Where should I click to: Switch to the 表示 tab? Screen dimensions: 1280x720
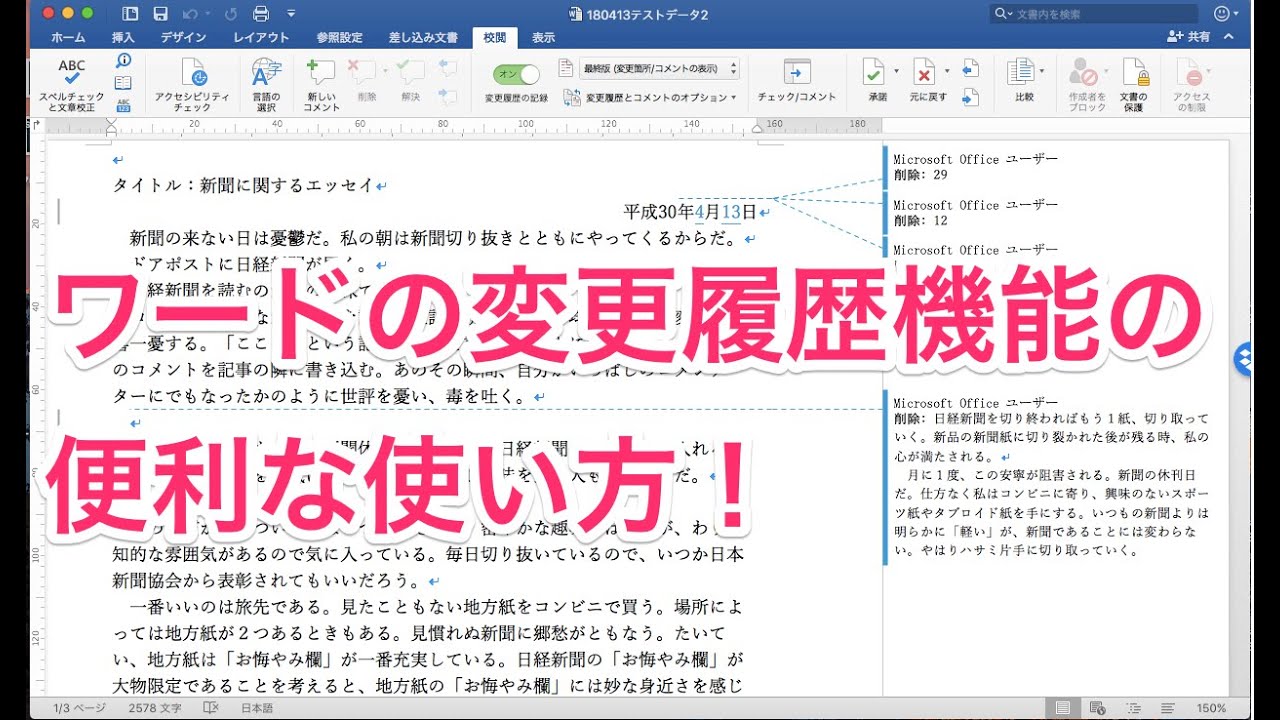[543, 37]
